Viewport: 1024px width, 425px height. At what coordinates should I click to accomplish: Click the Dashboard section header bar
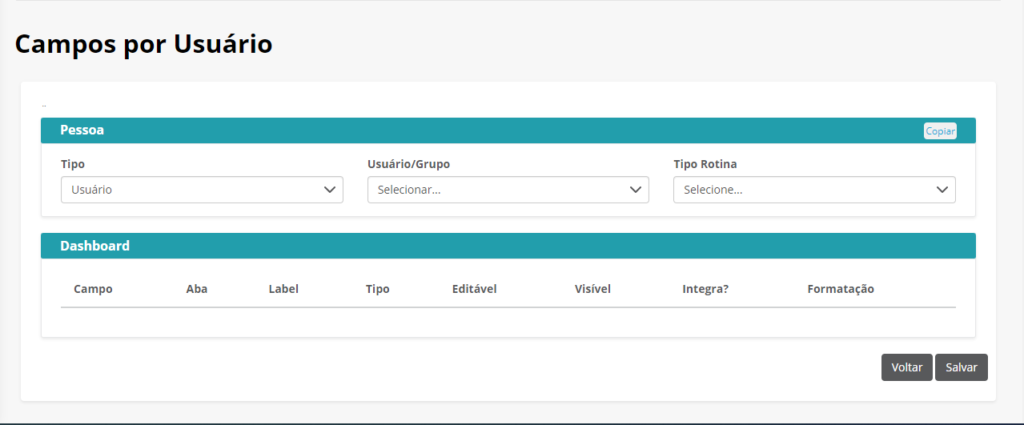(x=508, y=246)
